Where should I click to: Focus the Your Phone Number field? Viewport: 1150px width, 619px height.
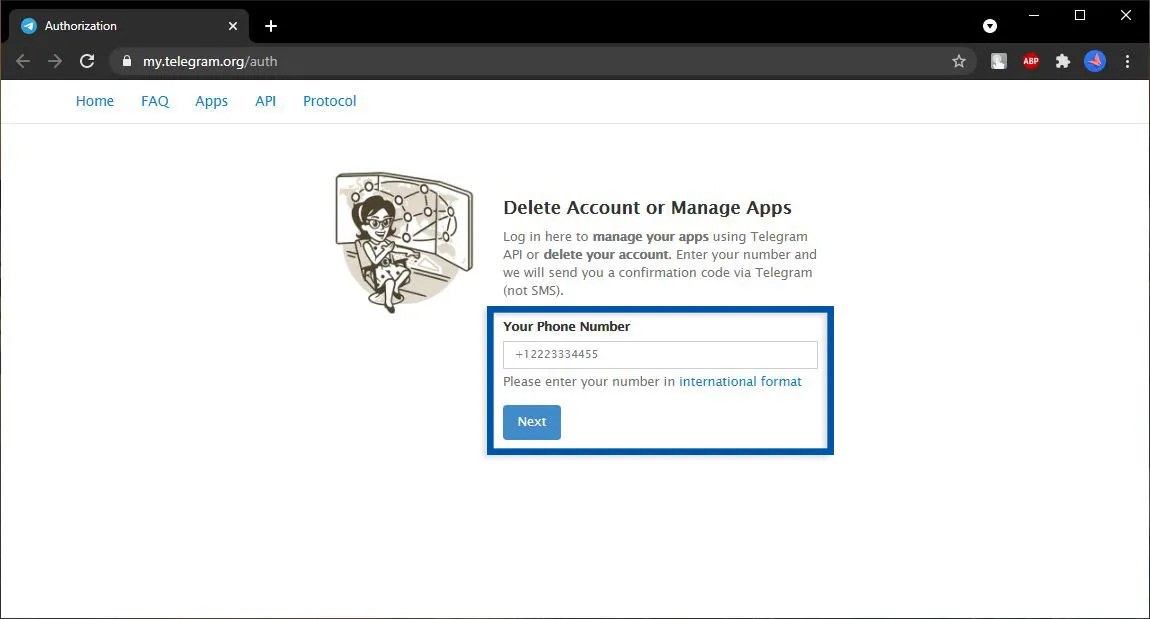point(660,355)
